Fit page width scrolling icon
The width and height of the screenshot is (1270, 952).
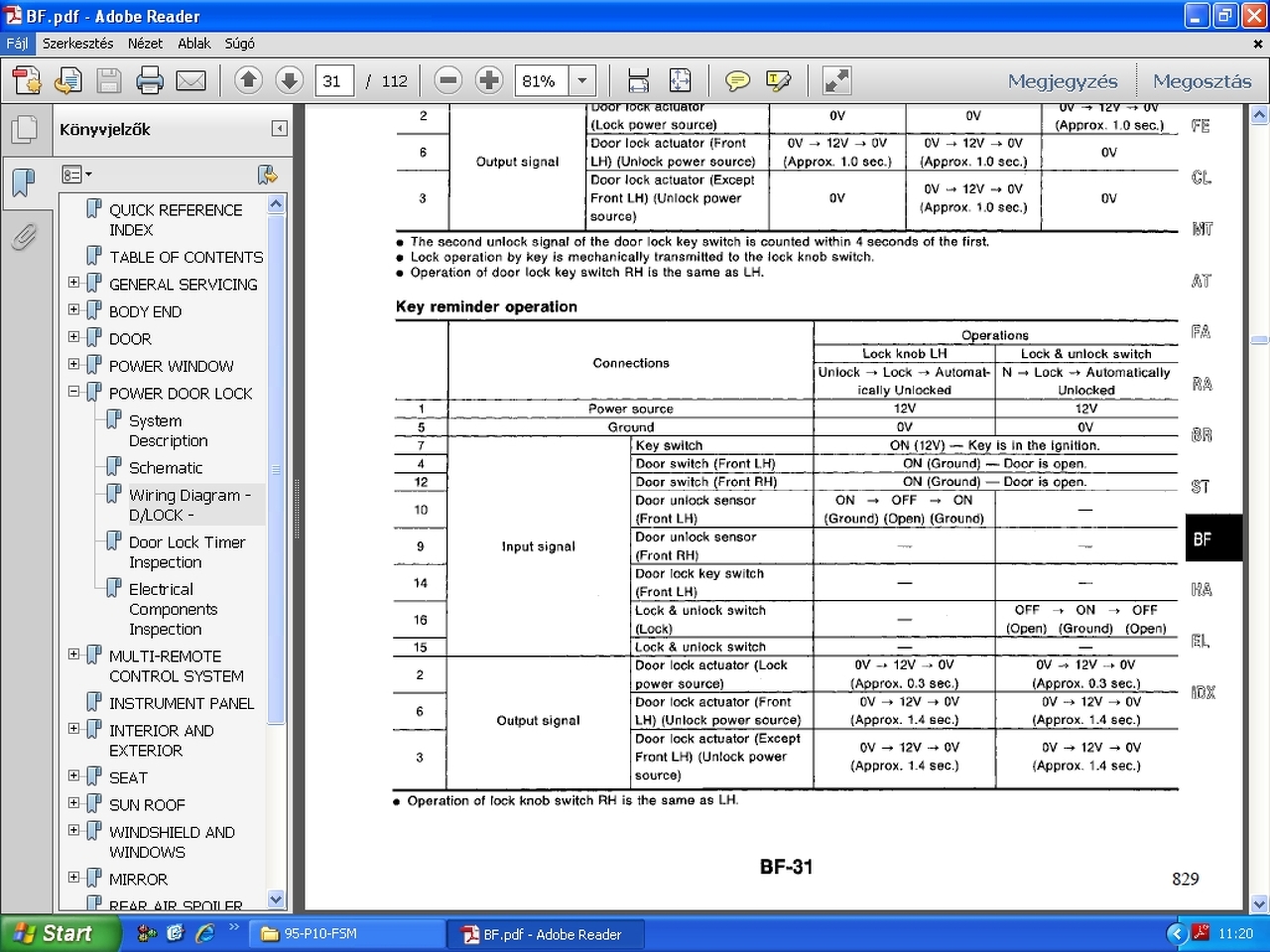[x=639, y=80]
